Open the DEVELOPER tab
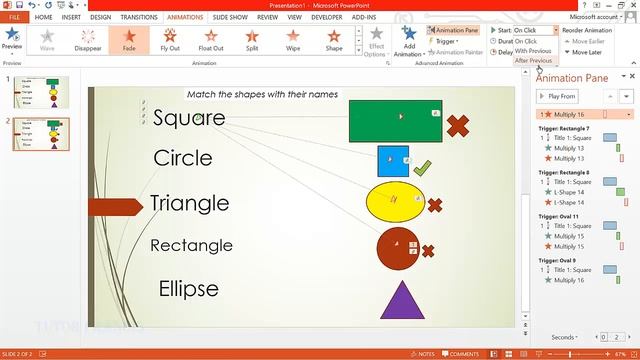The width and height of the screenshot is (640, 360). coord(327,17)
